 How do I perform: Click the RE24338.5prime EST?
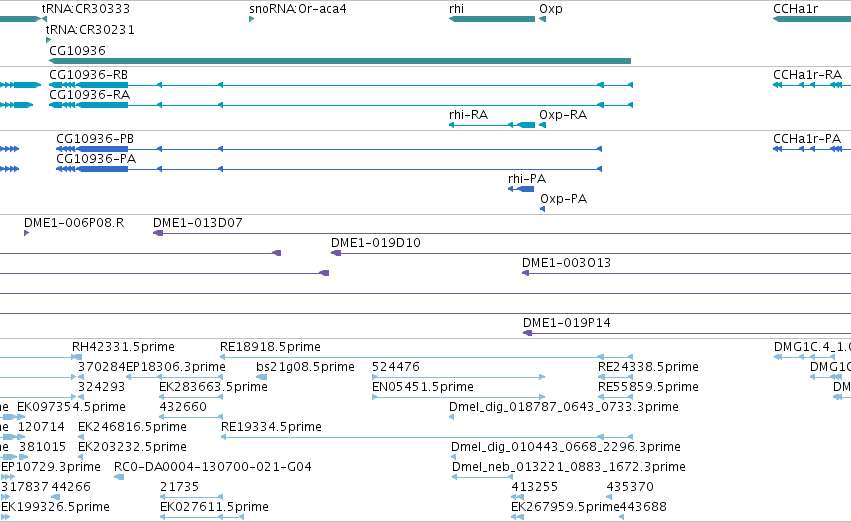[615, 377]
